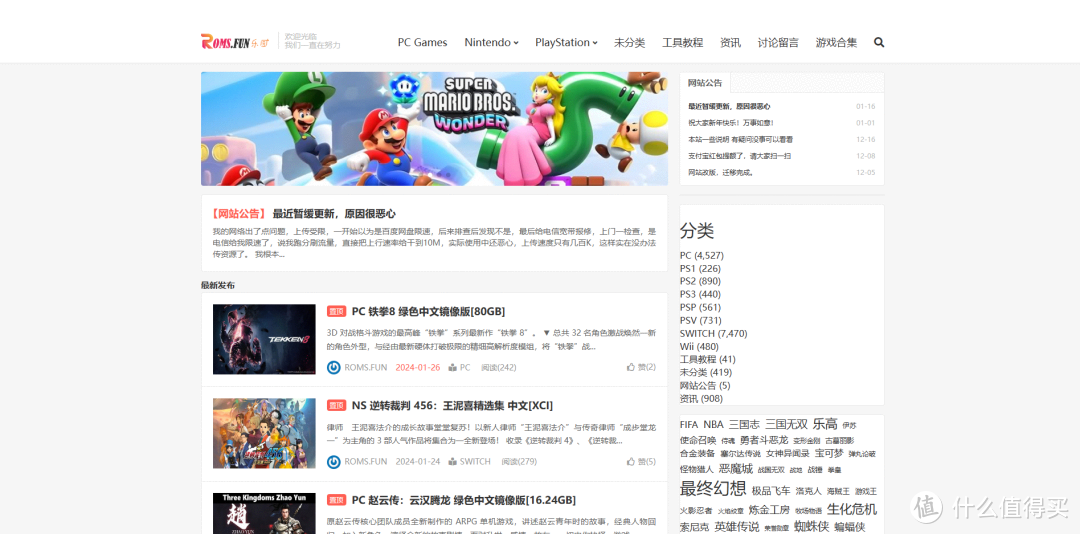
Task: Click ROMS.FUN author name on 逆转裁判 post
Action: pos(366,462)
